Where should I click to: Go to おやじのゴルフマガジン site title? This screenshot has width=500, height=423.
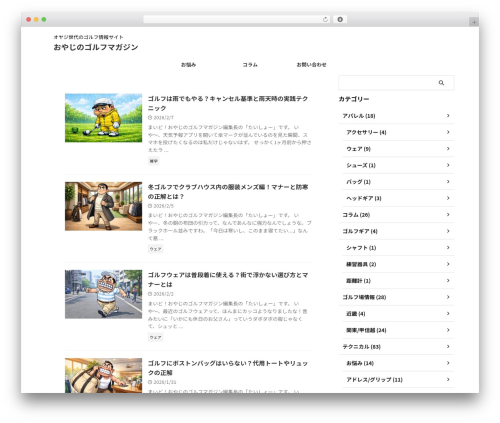click(96, 47)
